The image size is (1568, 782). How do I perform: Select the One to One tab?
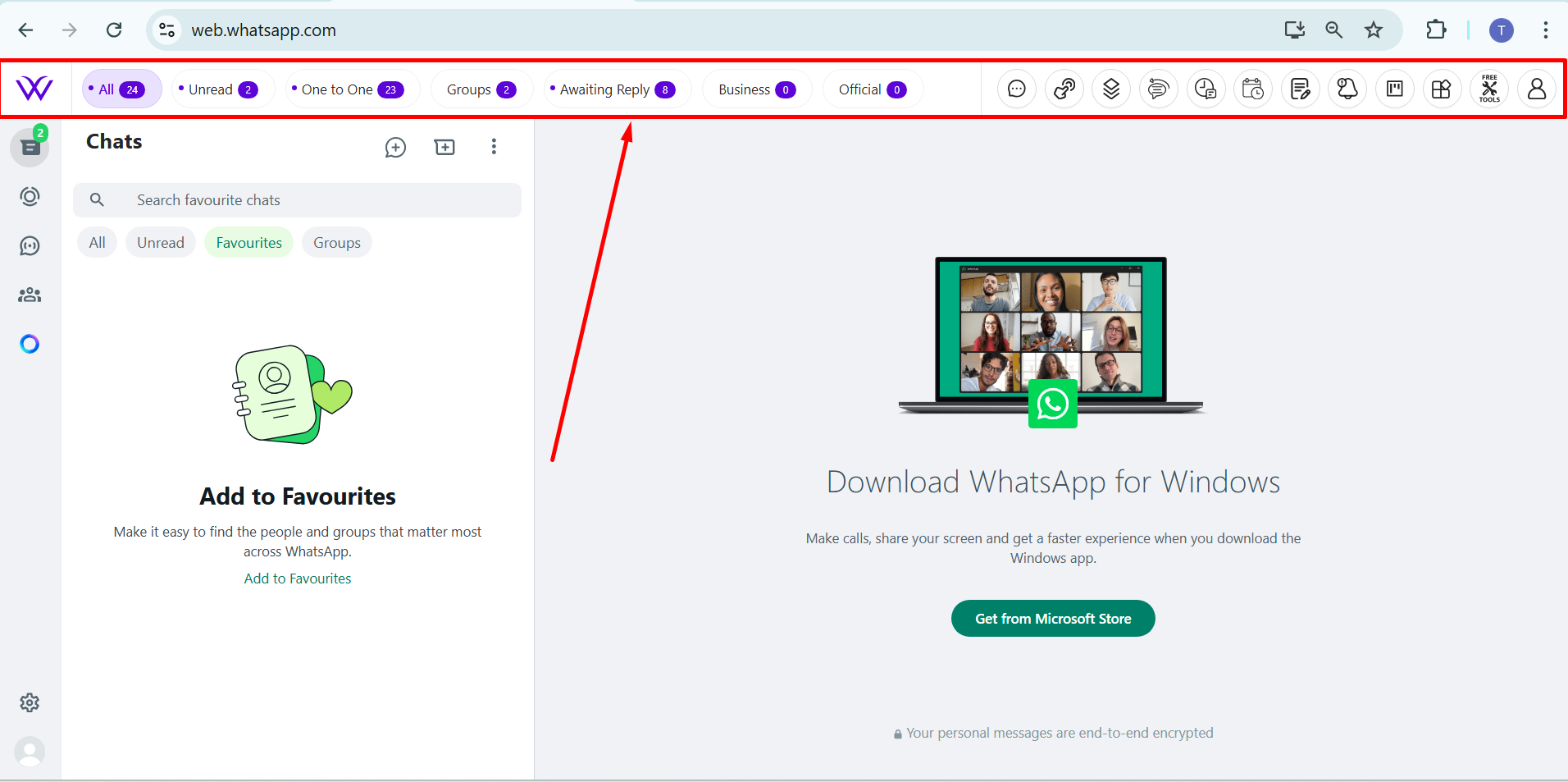pos(352,89)
